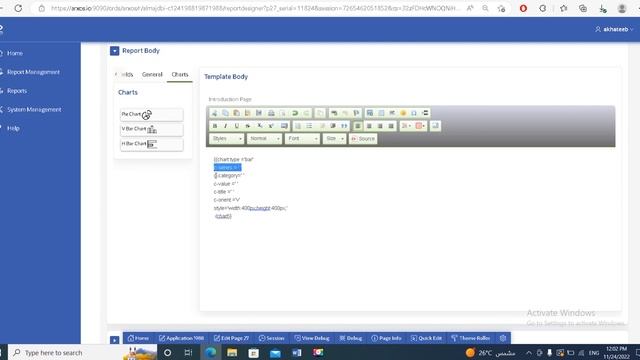Image resolution: width=640 pixels, height=360 pixels.
Task: Insert a bulleted list
Action: (x=309, y=126)
